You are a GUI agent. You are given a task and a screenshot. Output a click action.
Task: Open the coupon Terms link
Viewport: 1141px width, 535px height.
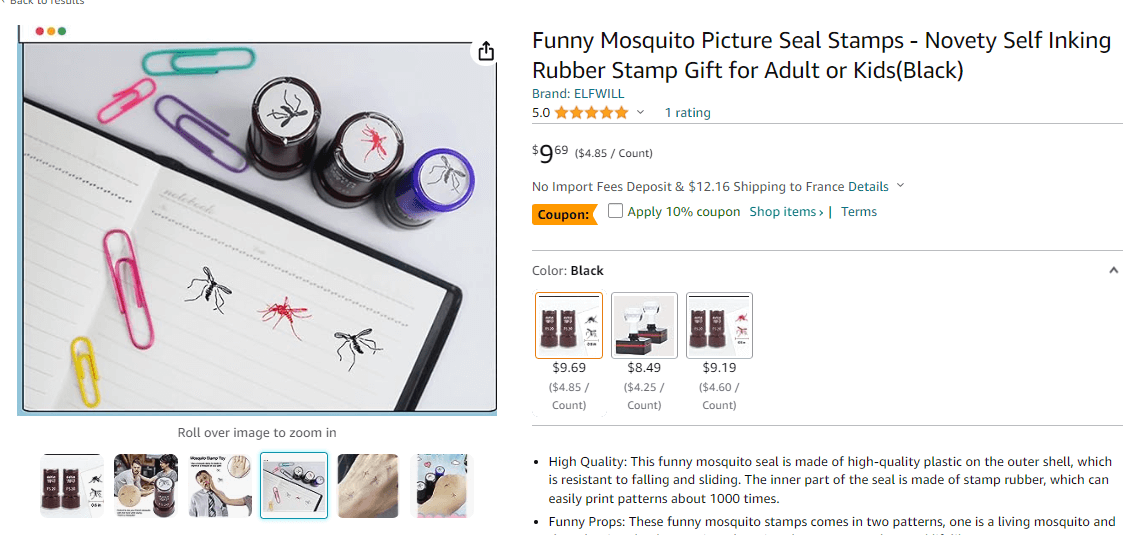(x=859, y=212)
